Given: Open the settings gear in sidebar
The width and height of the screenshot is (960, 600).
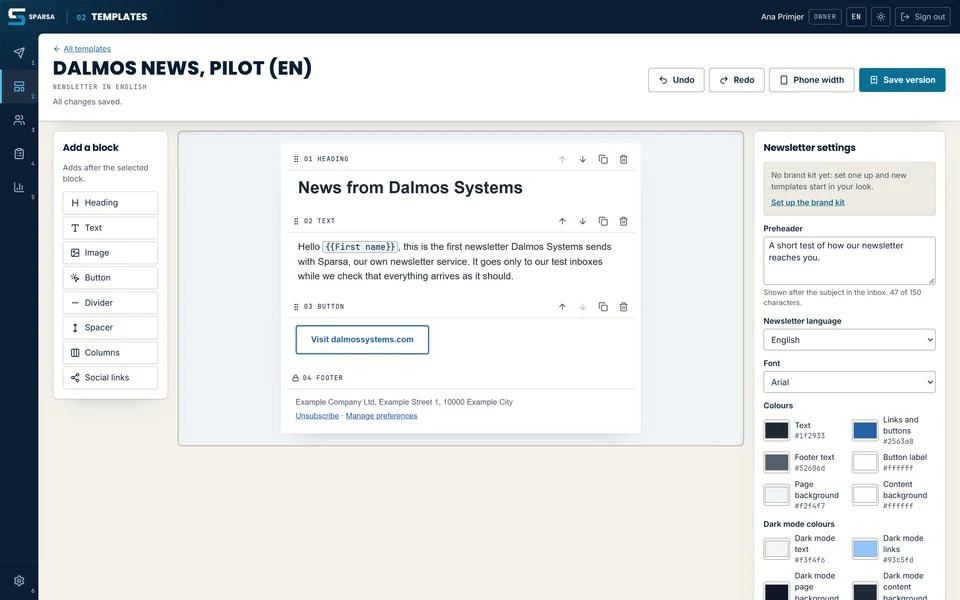Looking at the screenshot, I should (x=19, y=580).
